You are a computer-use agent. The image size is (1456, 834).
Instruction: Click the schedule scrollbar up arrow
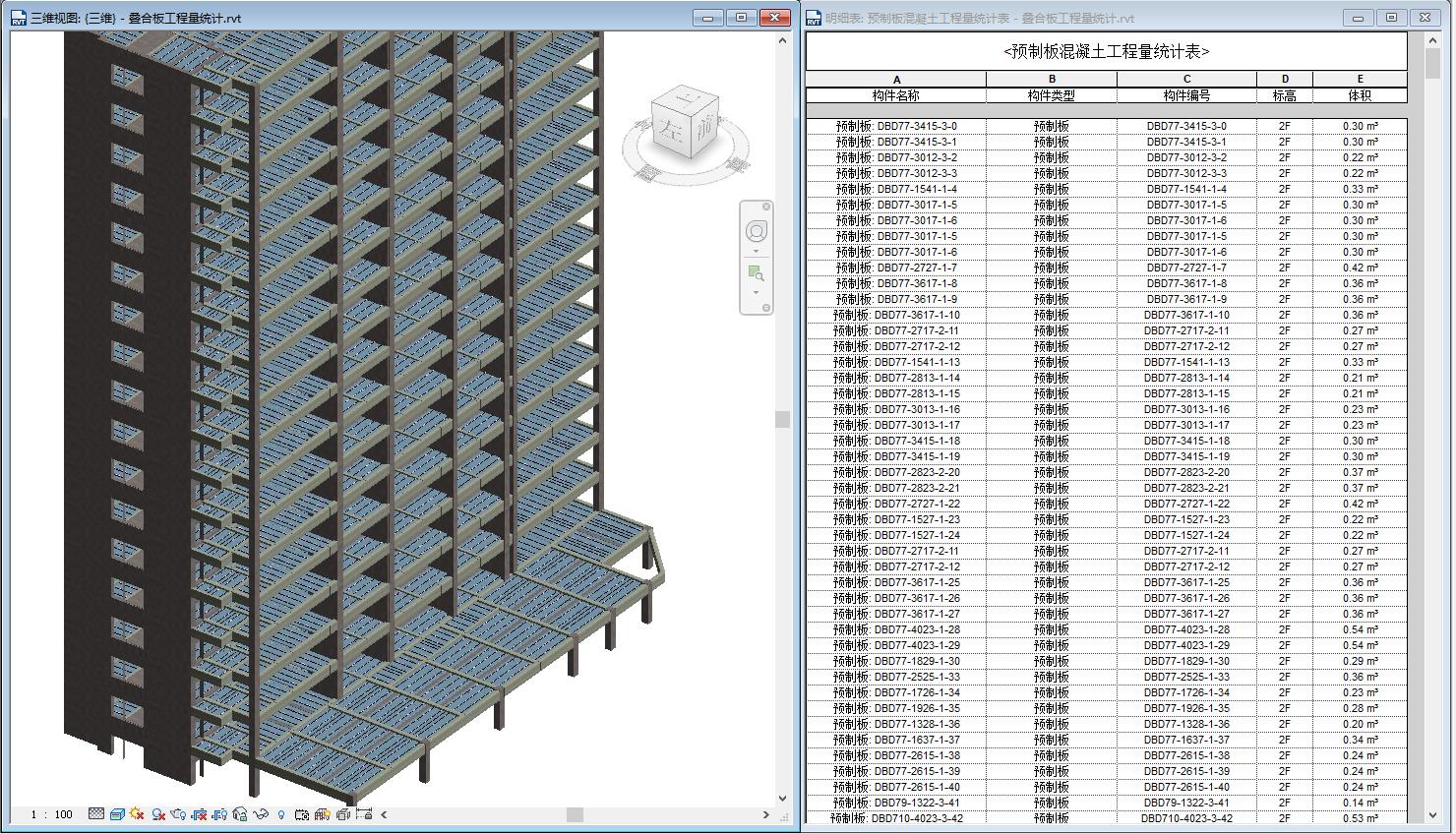[x=1432, y=39]
